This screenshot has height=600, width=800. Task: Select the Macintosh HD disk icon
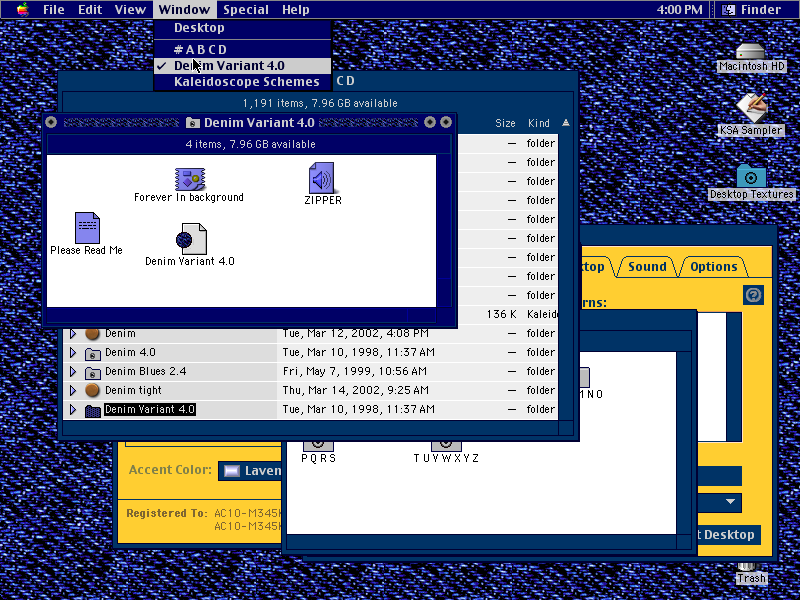tap(751, 52)
